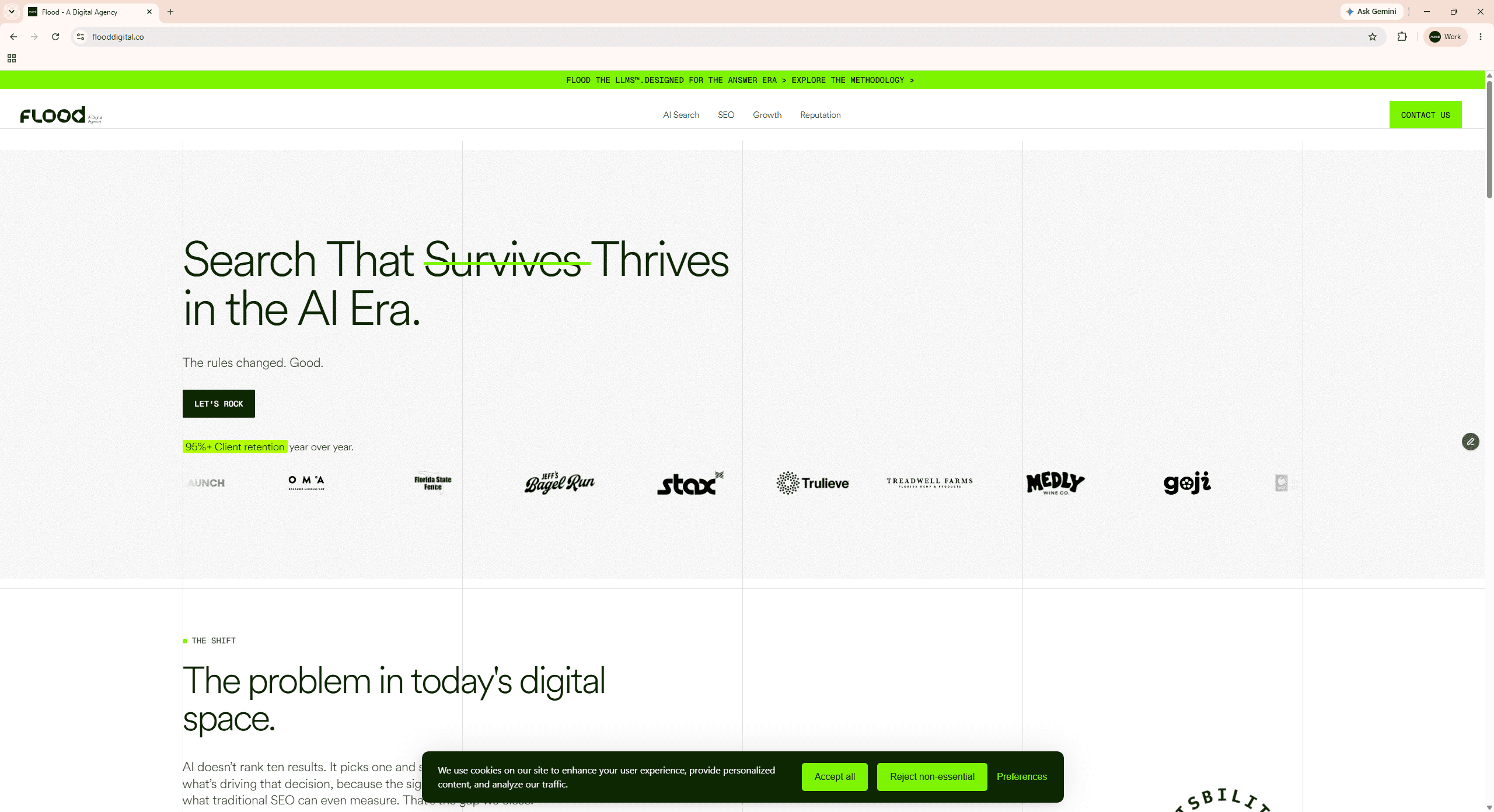Screen dimensions: 1494x812
Task: Click the Flood logo in the header
Action: (x=61, y=115)
